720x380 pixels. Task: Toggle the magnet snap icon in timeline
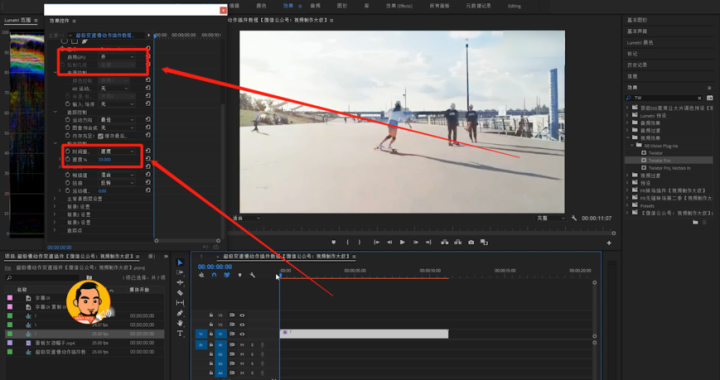(214, 275)
